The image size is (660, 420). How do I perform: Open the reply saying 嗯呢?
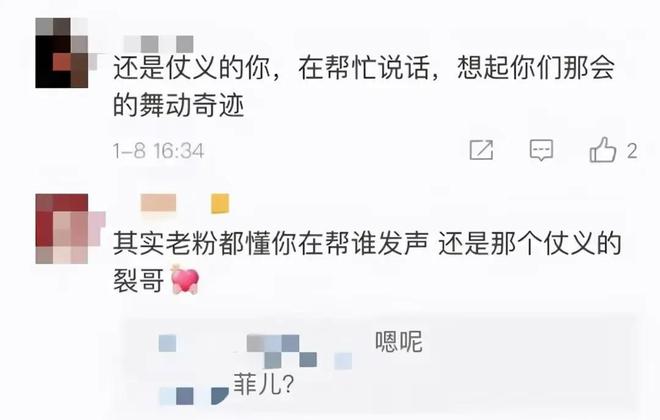coord(399,342)
